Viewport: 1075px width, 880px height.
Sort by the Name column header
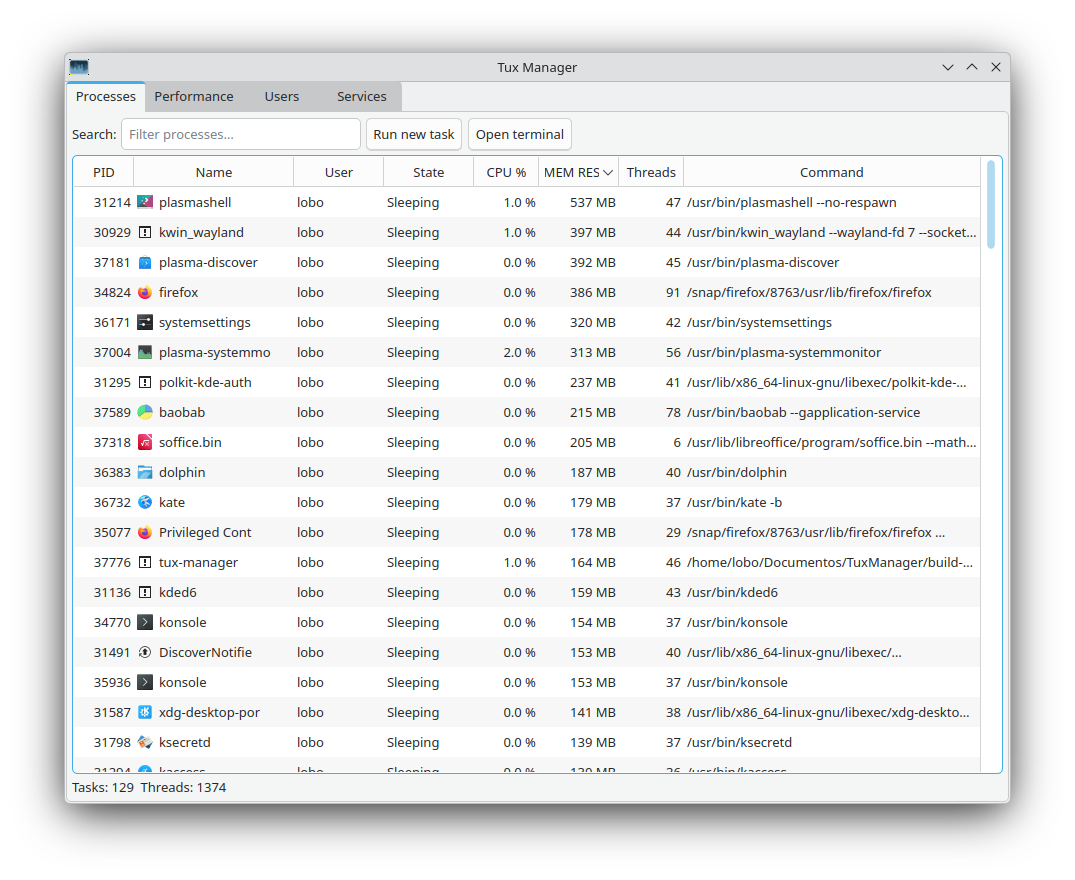click(214, 173)
